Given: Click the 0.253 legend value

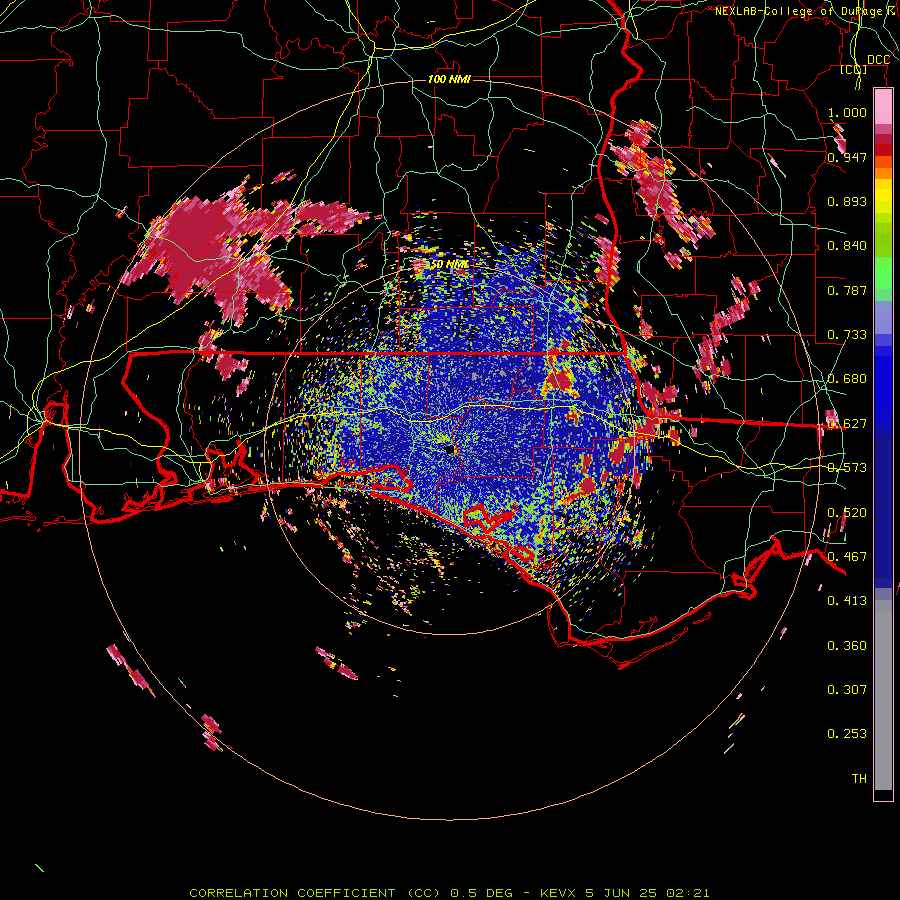Looking at the screenshot, I should click(x=847, y=734).
